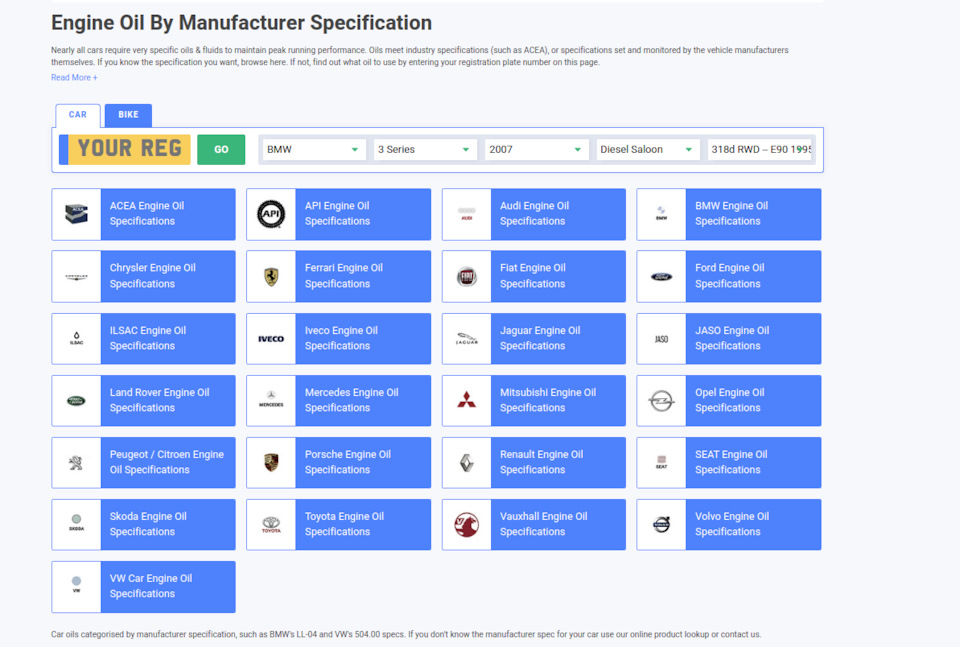The image size is (960, 647).
Task: Click the Audi logo icon
Action: 467,214
